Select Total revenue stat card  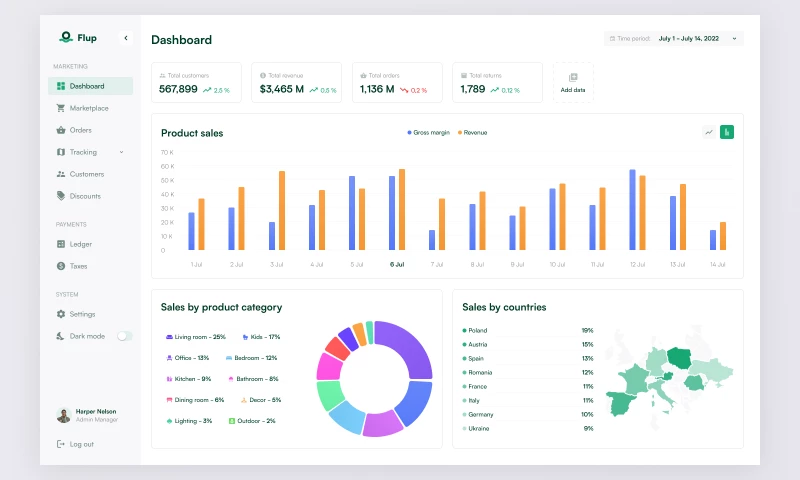click(x=296, y=83)
